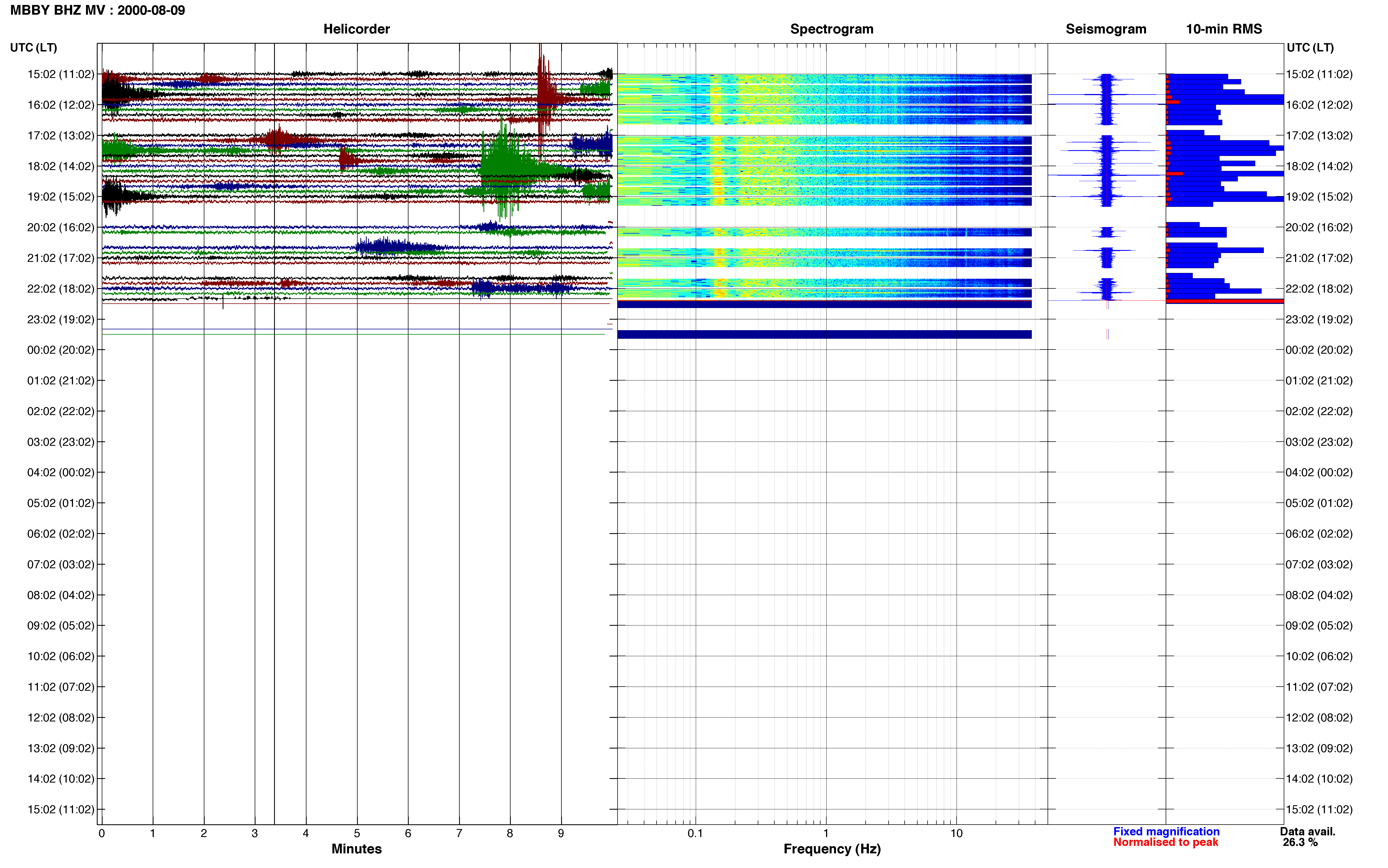The image size is (1388, 868).
Task: Click the 'Frequency (Hz)' x-axis label
Action: coord(832,848)
